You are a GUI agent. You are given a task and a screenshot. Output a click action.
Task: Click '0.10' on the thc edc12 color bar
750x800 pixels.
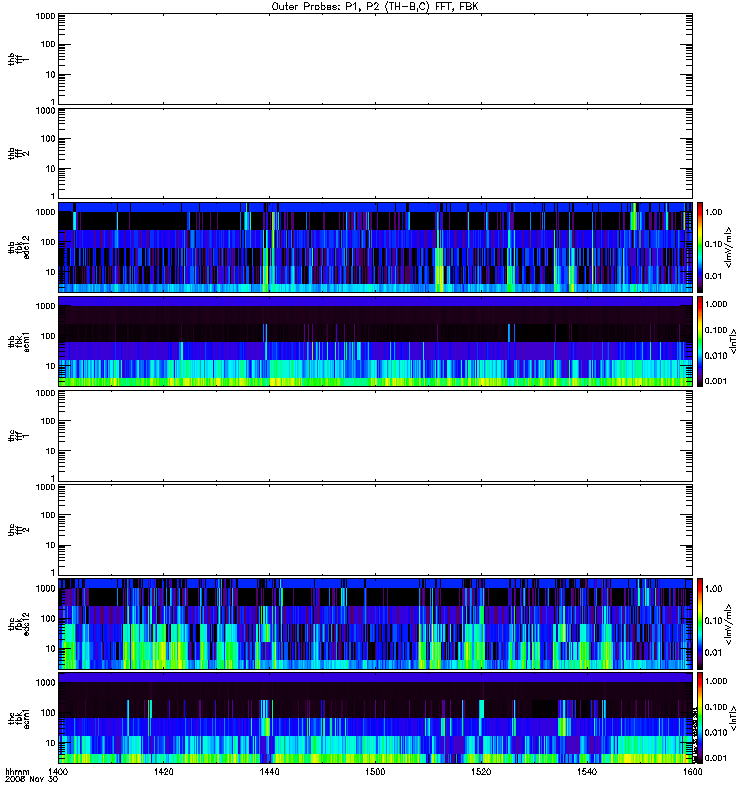coord(714,621)
